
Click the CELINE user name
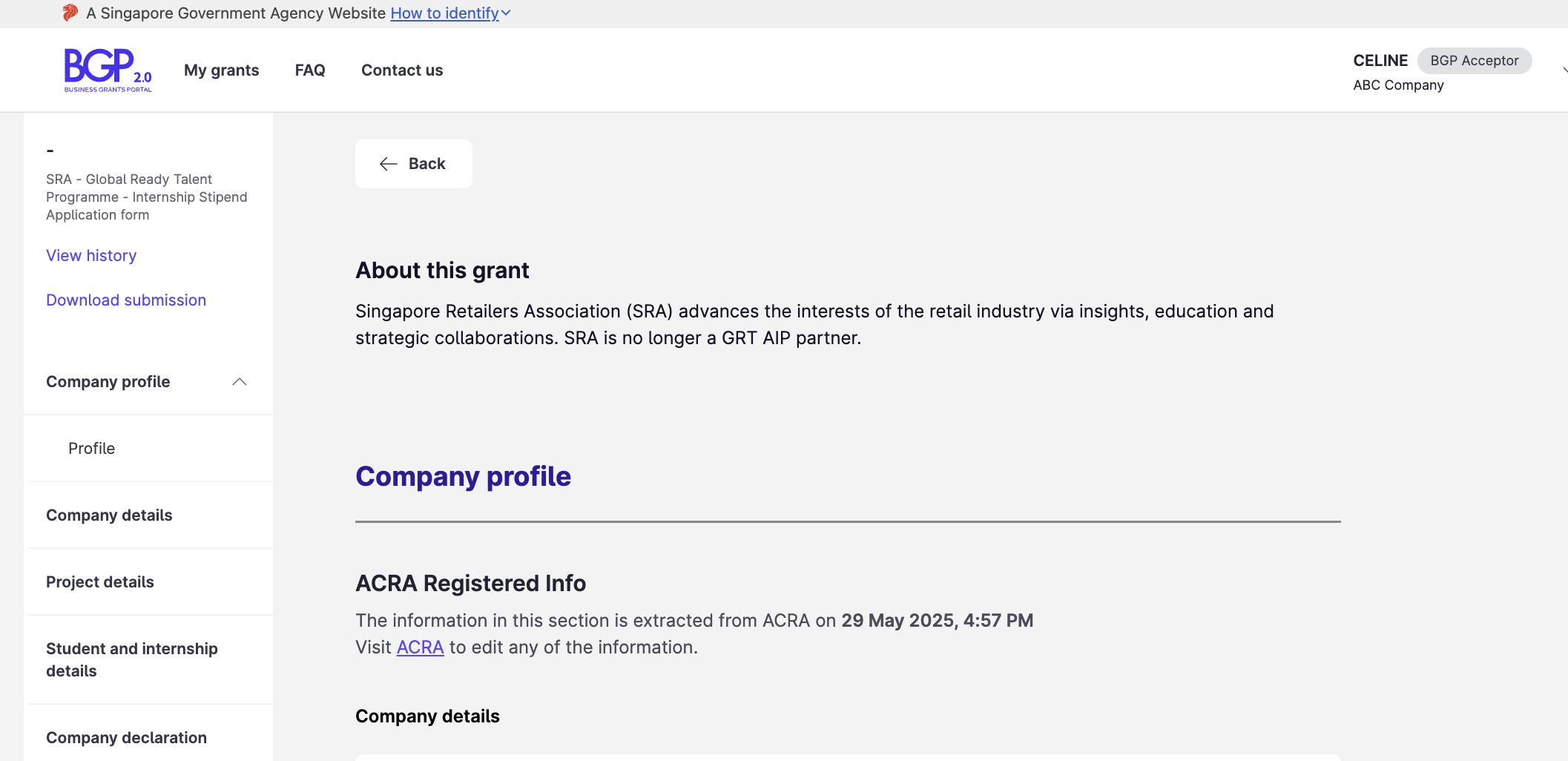point(1380,61)
